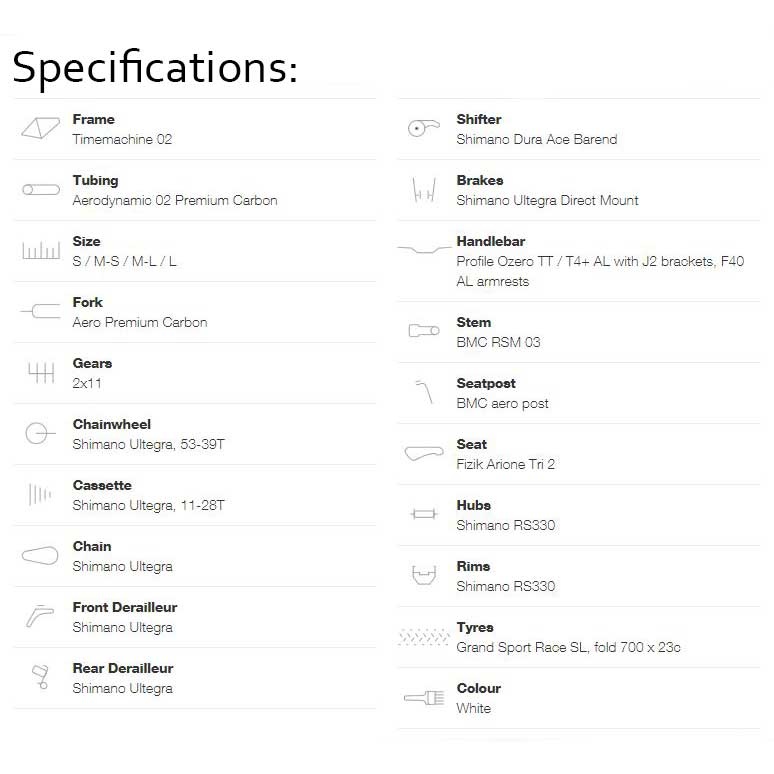Select the Fizik Arione Tri 2 text

click(505, 464)
